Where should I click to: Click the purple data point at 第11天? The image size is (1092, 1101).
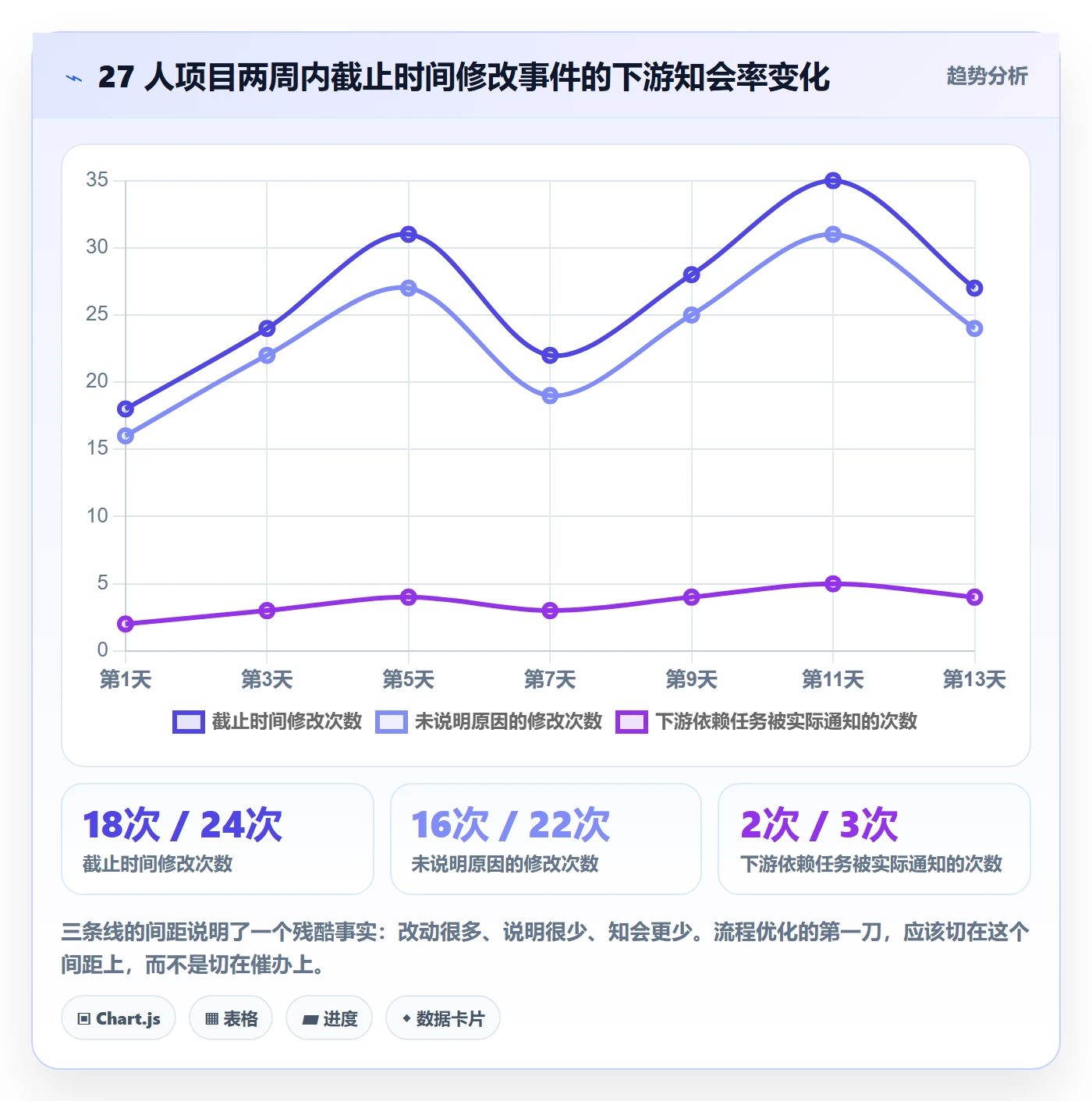point(833,584)
